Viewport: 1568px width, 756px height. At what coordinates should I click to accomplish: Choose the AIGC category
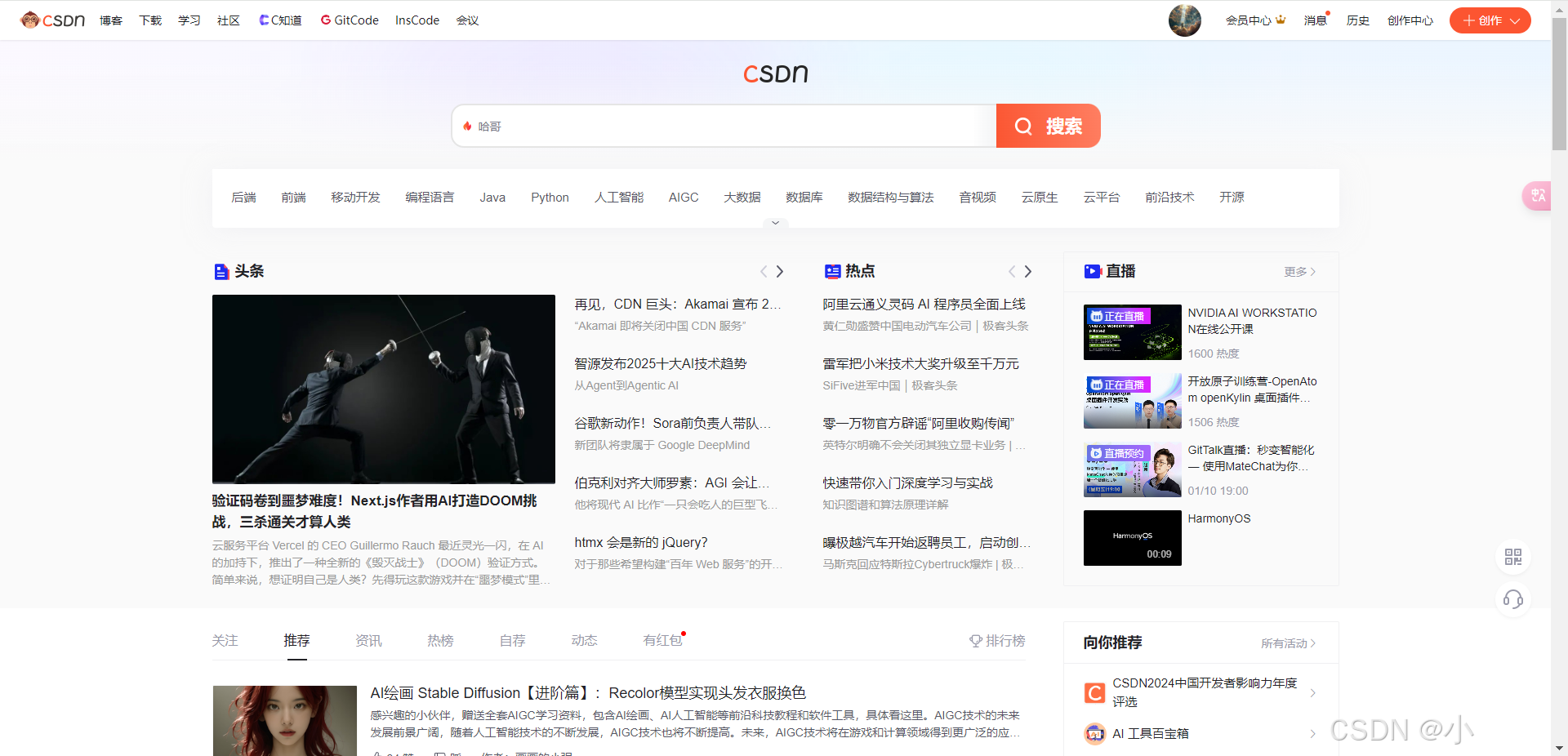coord(684,198)
